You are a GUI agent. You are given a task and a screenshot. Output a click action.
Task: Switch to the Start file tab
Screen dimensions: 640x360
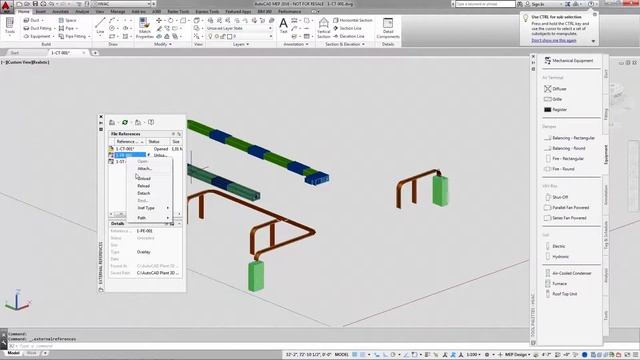tap(15, 53)
